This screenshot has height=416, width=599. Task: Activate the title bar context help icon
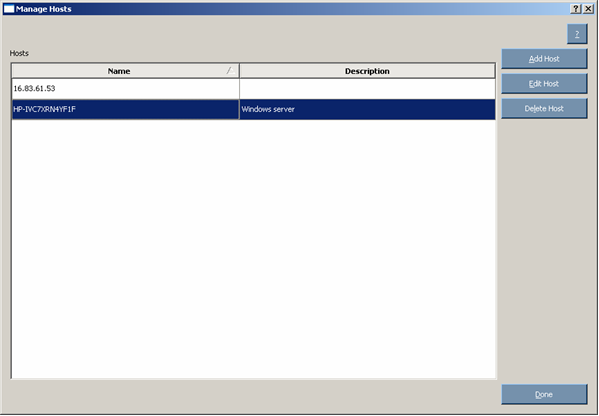coord(576,9)
